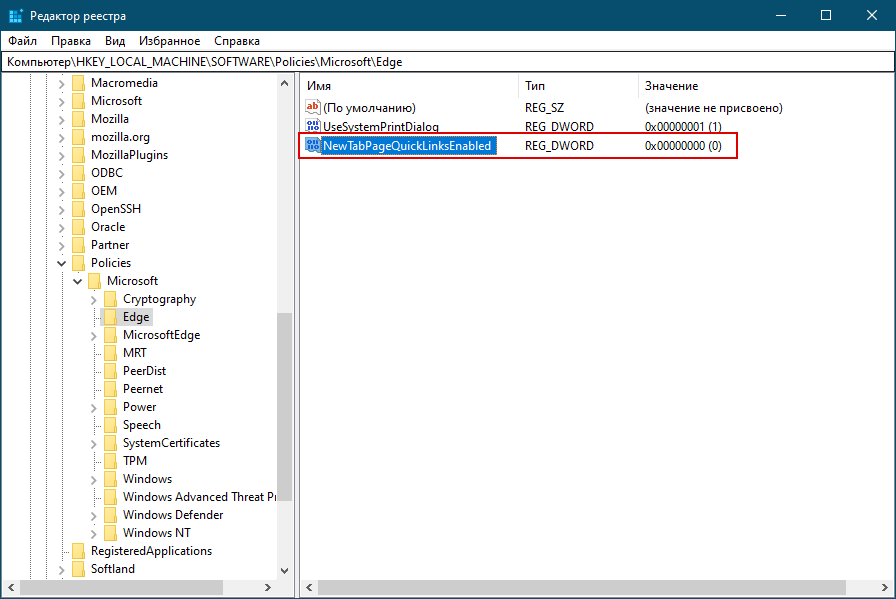The width and height of the screenshot is (896, 599).
Task: Expand the Windows NT key
Action: pyautogui.click(x=94, y=533)
